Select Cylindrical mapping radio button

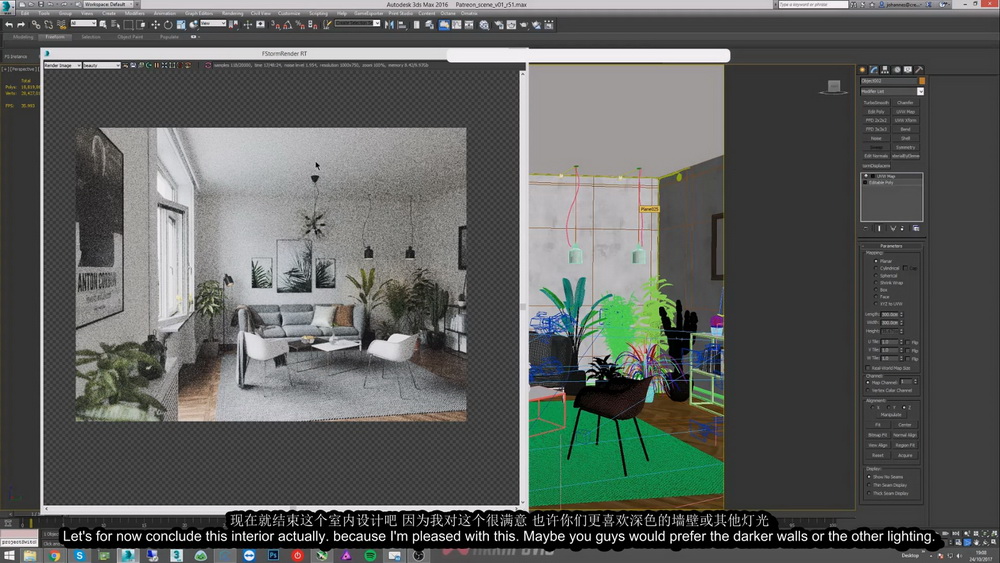pos(875,268)
